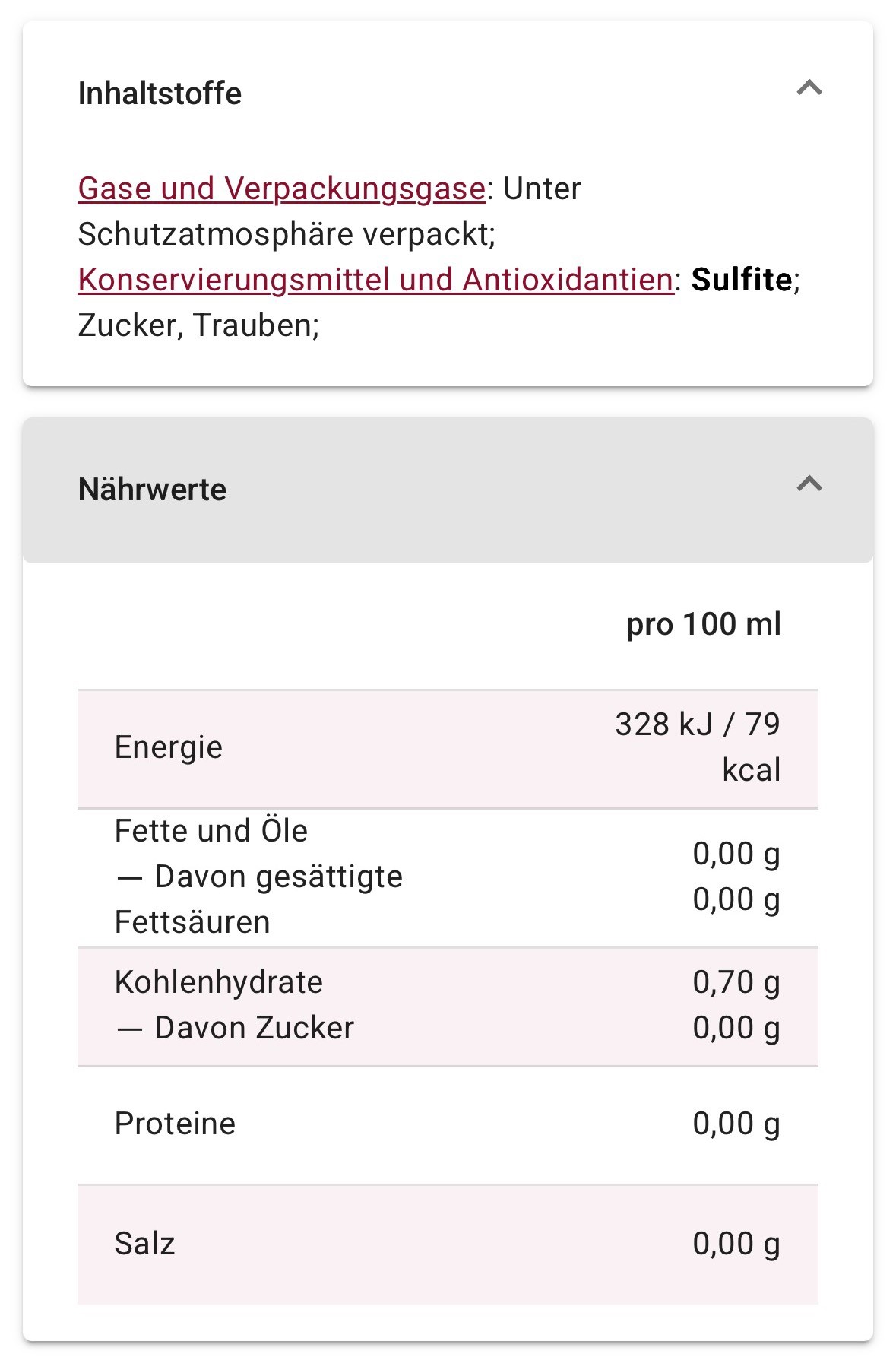
Task: Select the Kohlenhydrate row label
Action: 219,982
